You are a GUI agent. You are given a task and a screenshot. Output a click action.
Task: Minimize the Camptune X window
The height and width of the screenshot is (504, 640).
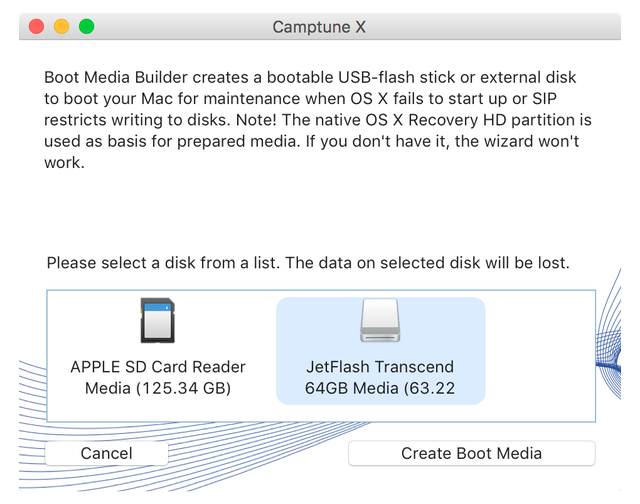coord(61,27)
